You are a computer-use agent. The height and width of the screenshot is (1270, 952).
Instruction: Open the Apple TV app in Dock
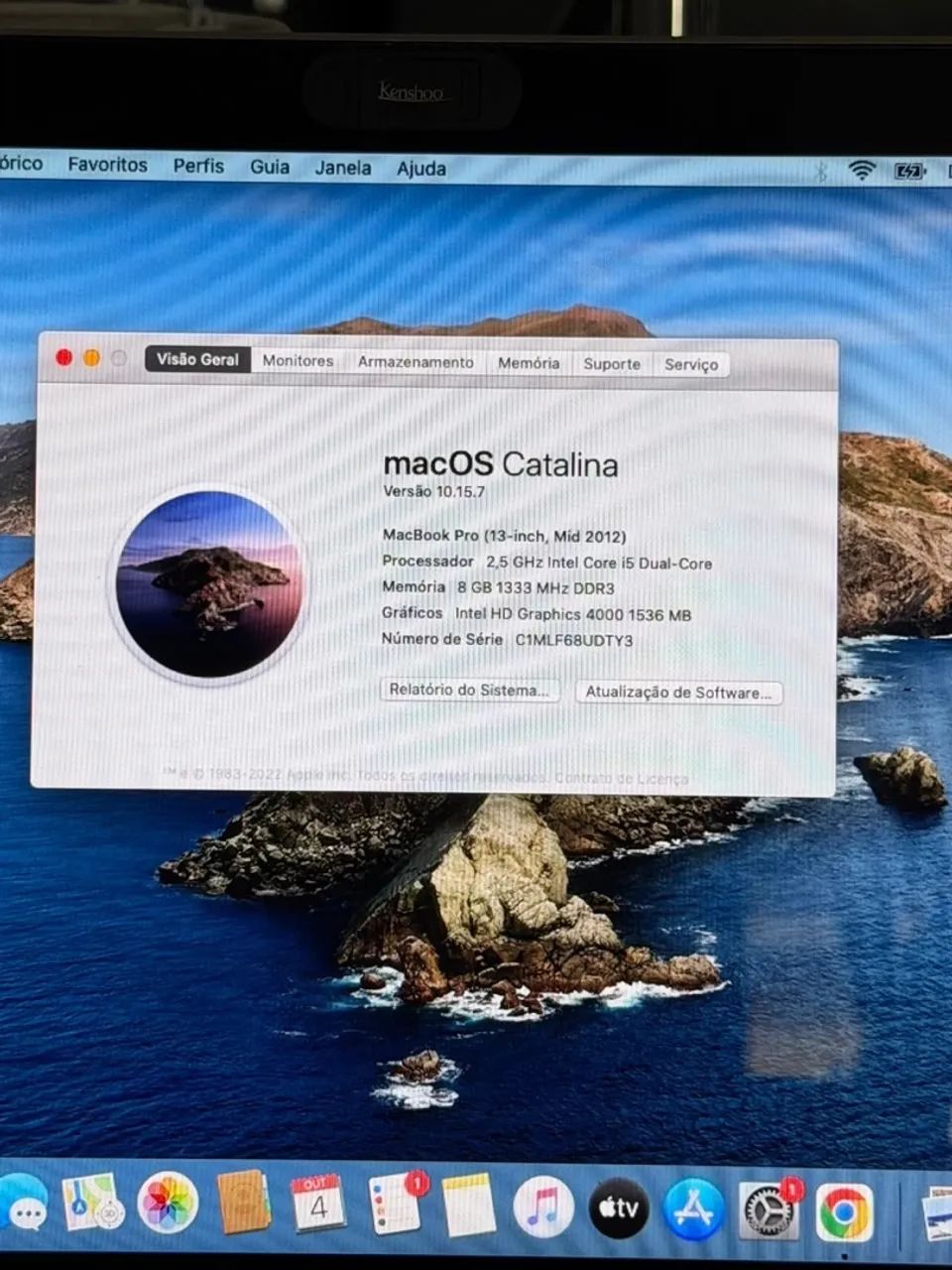(x=619, y=1208)
